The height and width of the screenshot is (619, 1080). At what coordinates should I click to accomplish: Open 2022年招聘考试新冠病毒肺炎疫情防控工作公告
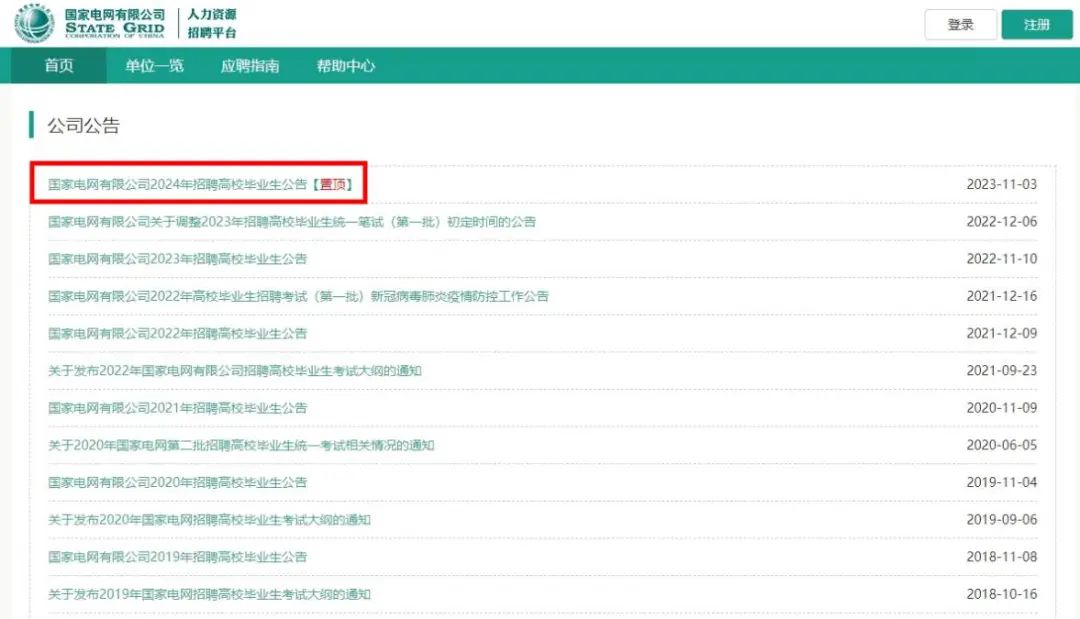pos(298,296)
